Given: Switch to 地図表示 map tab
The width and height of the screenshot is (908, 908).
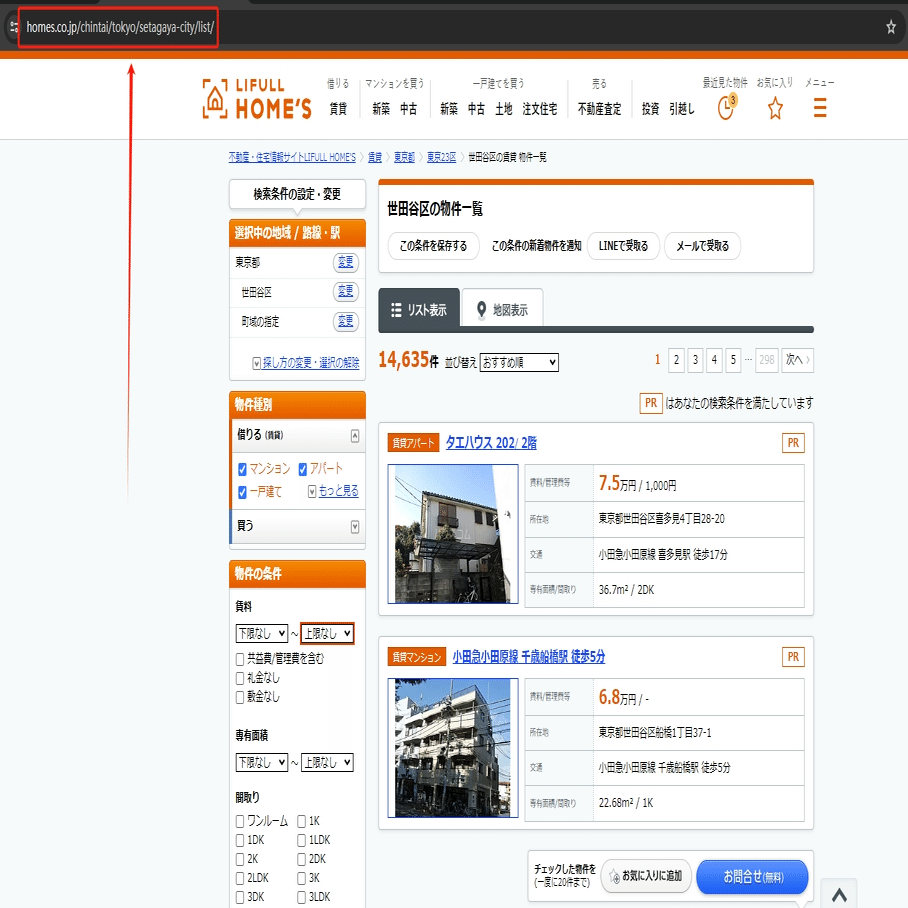Looking at the screenshot, I should coord(502,309).
